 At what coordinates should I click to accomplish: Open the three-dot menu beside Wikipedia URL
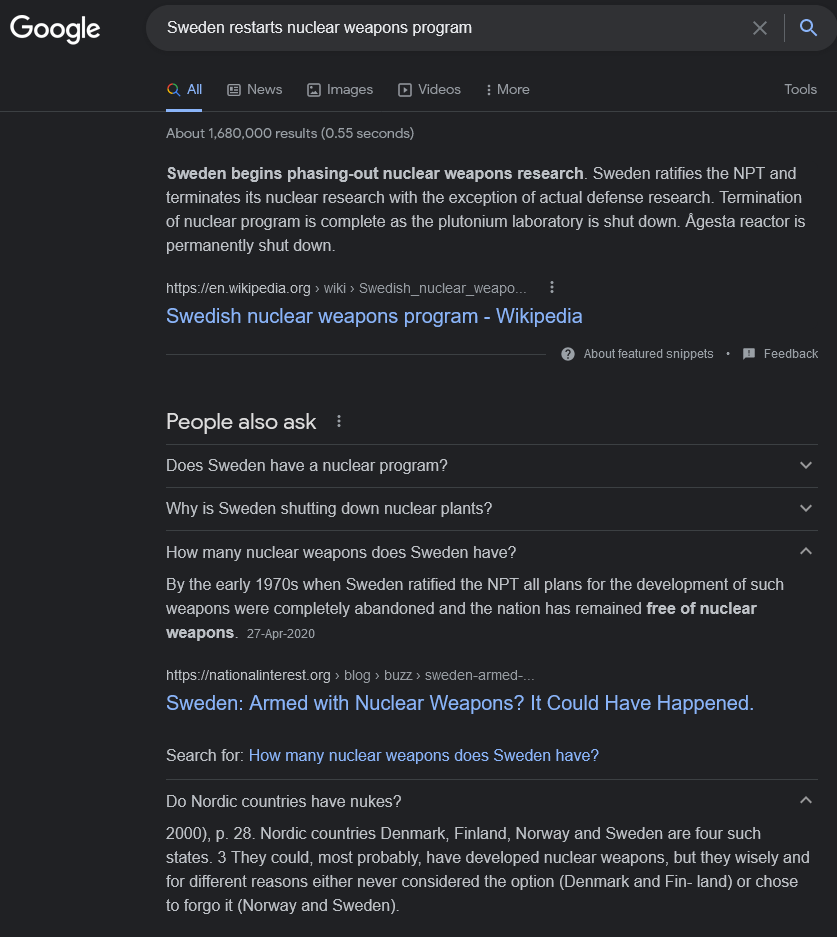552,288
